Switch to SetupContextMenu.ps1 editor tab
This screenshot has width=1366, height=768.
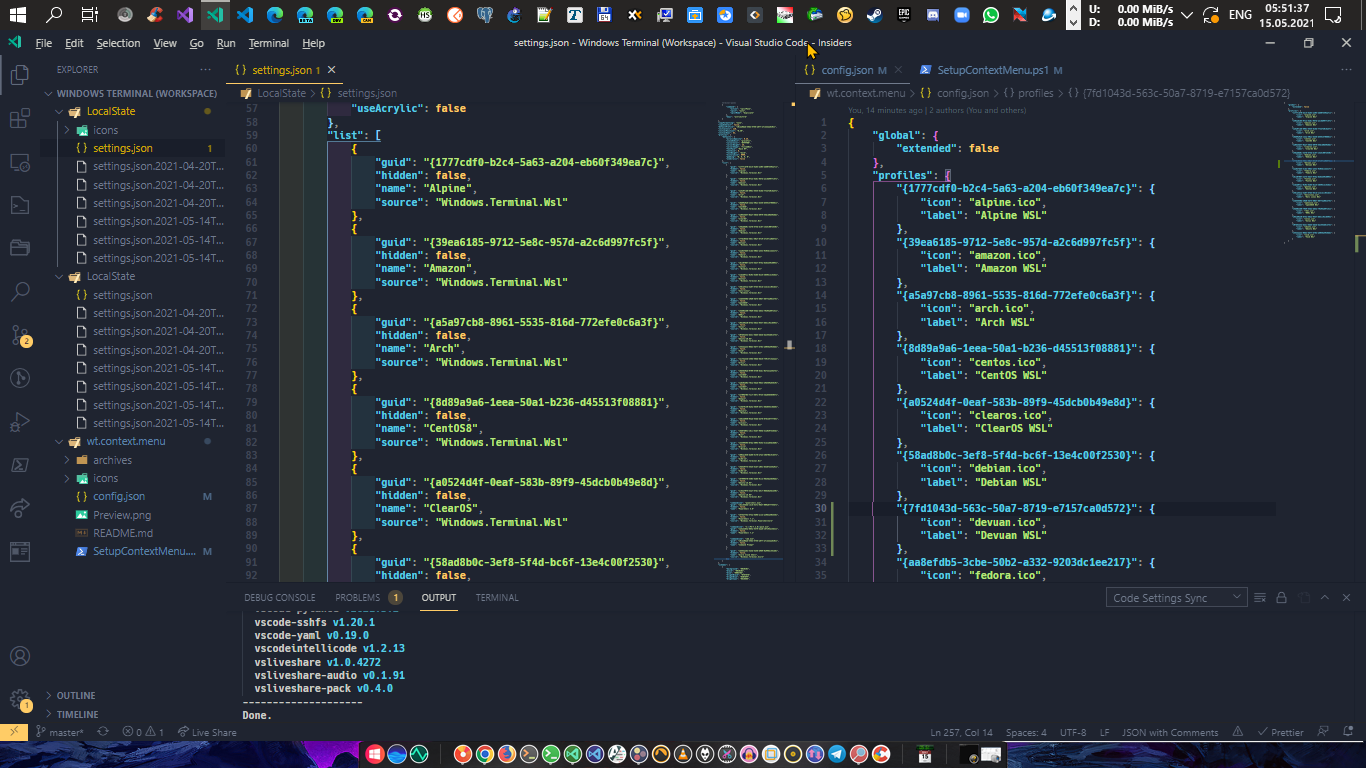[992, 70]
